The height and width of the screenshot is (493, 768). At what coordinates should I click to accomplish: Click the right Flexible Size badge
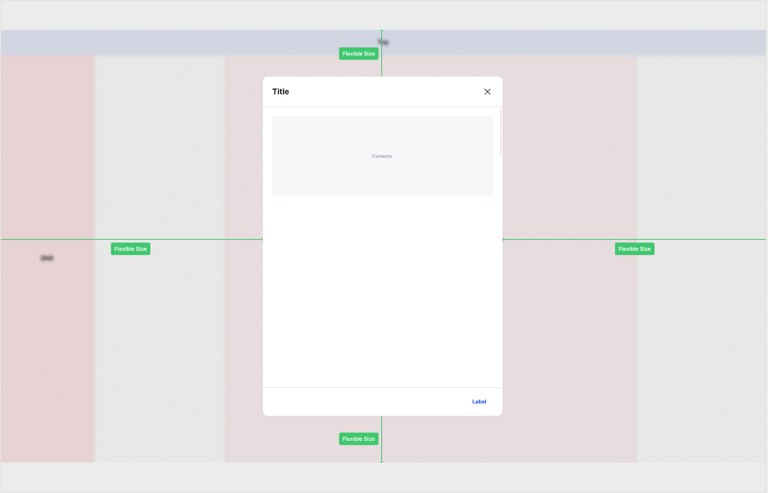point(634,249)
